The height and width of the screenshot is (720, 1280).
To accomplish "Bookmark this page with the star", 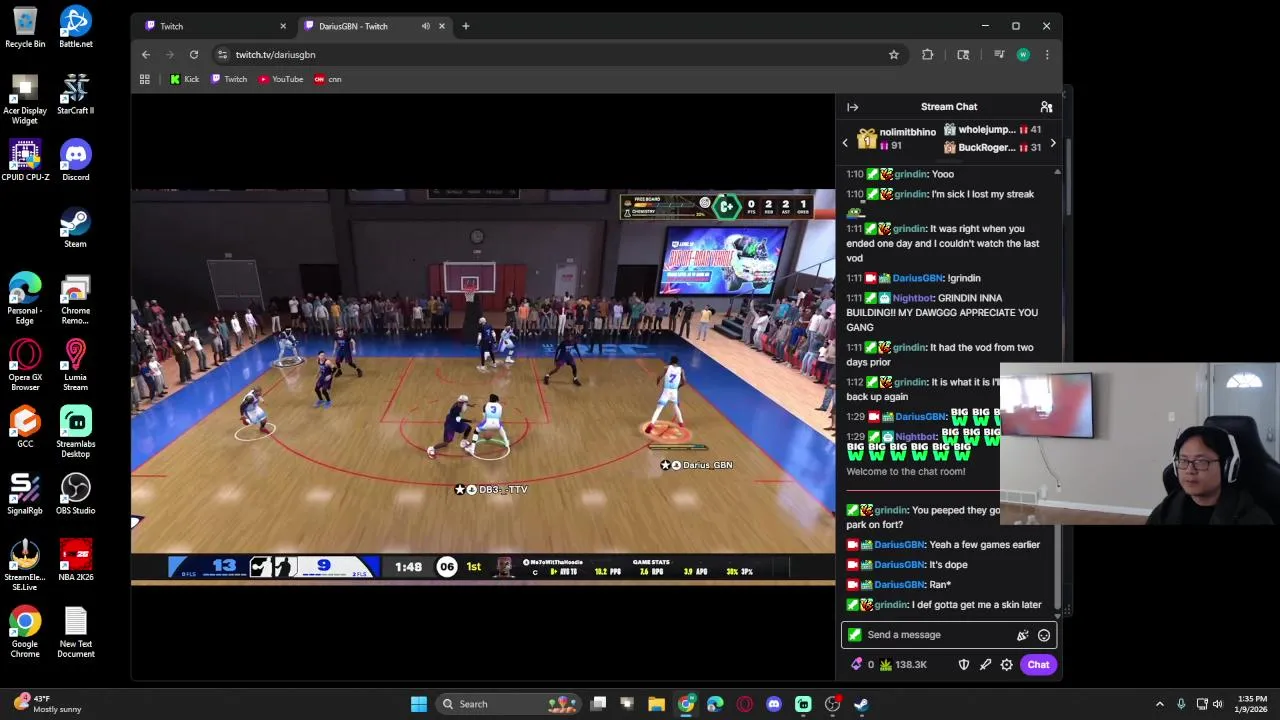I will [x=894, y=55].
